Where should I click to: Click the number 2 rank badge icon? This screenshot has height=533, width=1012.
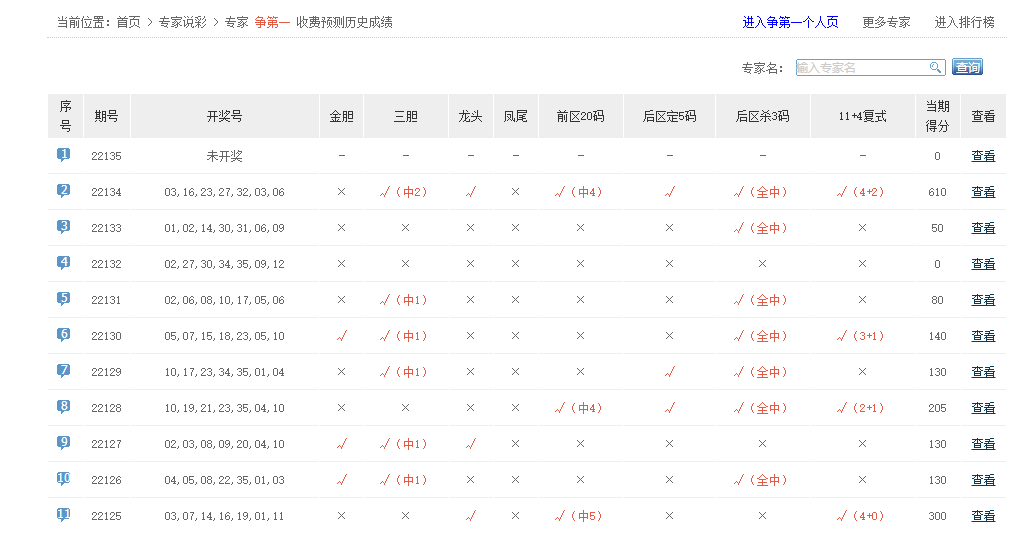pos(64,191)
